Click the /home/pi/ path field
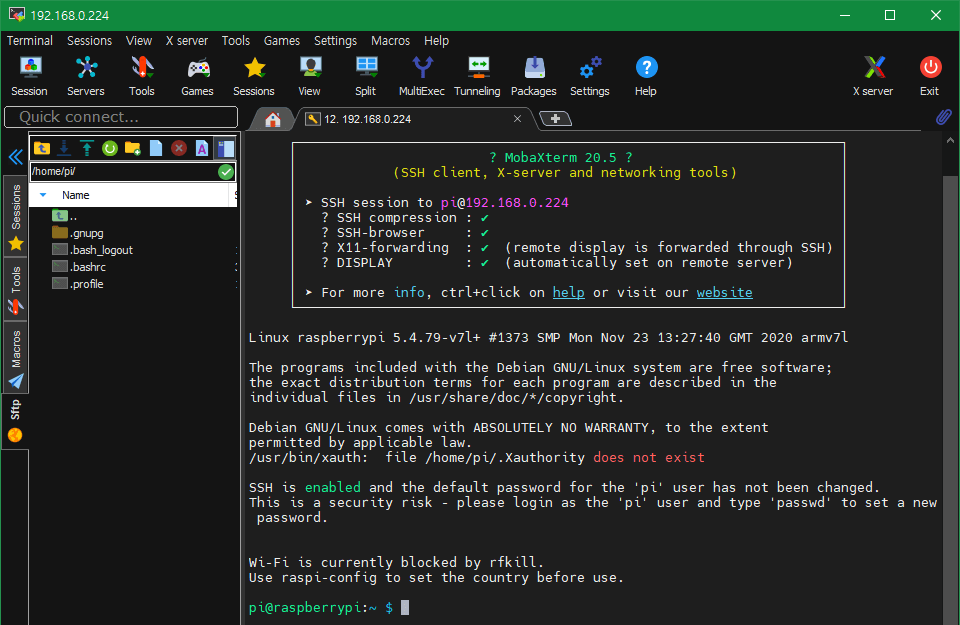The width and height of the screenshot is (960, 625). pos(124,172)
